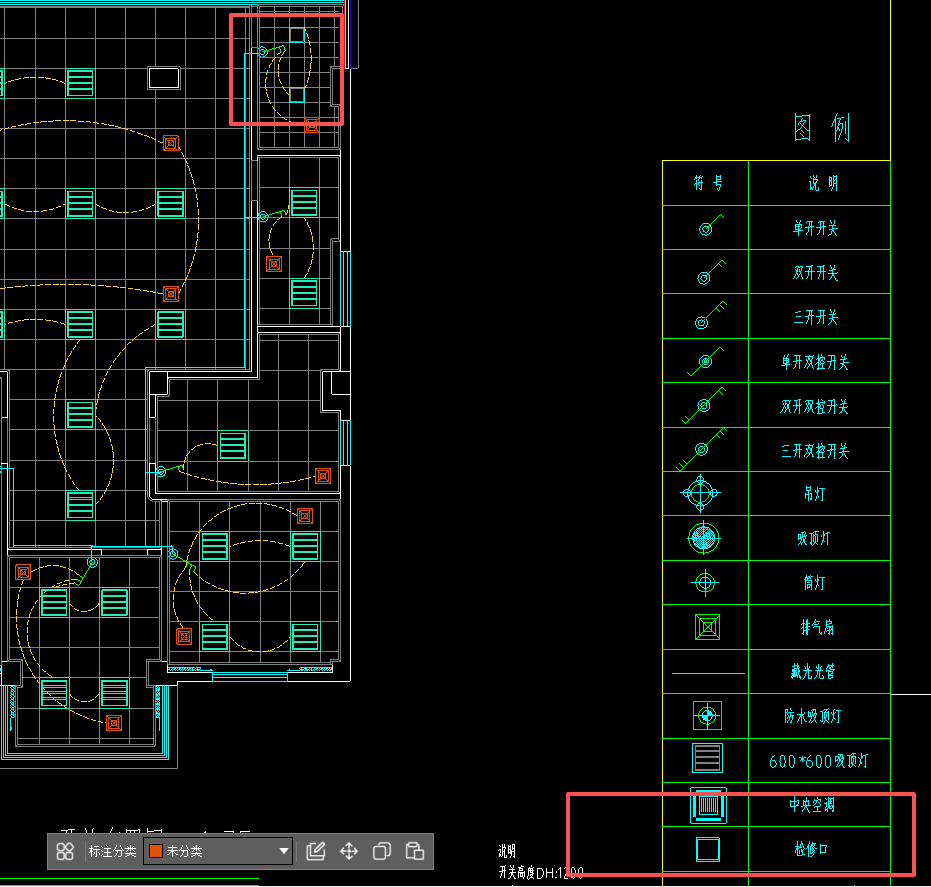Click the white rectangle outline on floor plan ceiling
This screenshot has width=931, height=887.
(164, 78)
